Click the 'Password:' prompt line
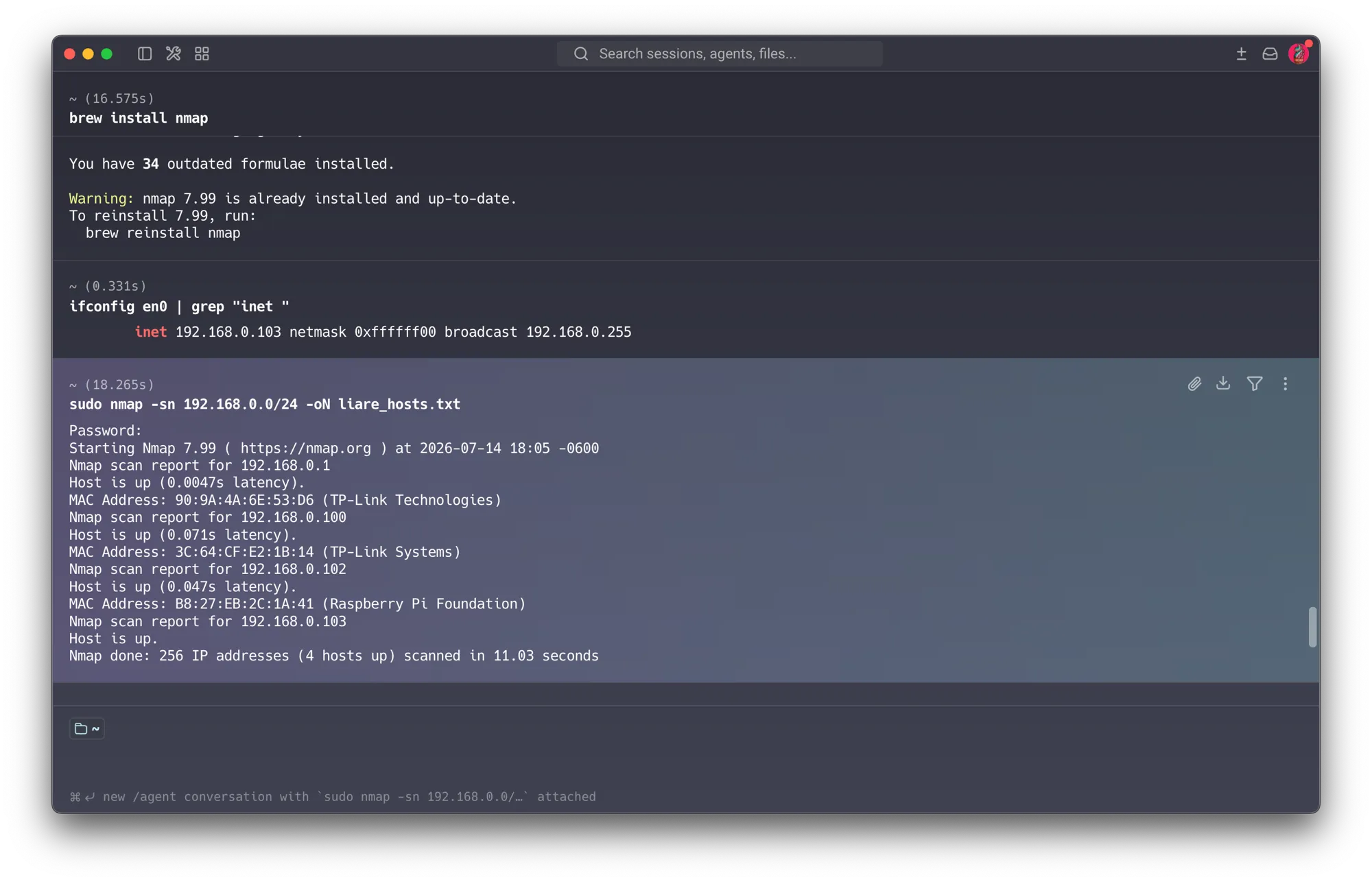Viewport: 1372px width, 882px height. coord(106,431)
